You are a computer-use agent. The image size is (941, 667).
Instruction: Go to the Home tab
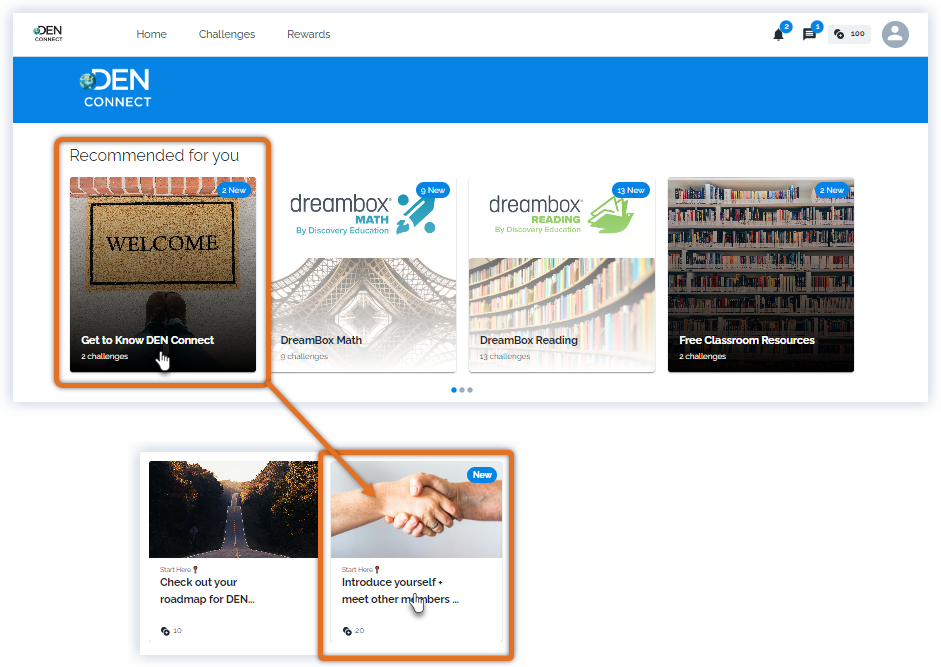tap(151, 34)
